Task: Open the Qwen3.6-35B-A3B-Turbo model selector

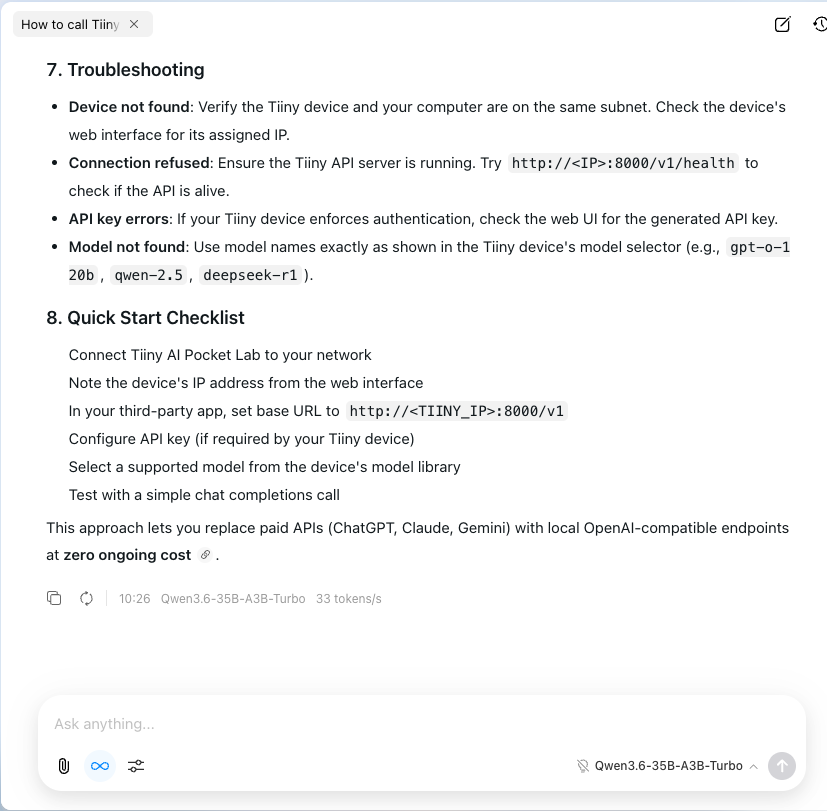Action: (x=668, y=766)
